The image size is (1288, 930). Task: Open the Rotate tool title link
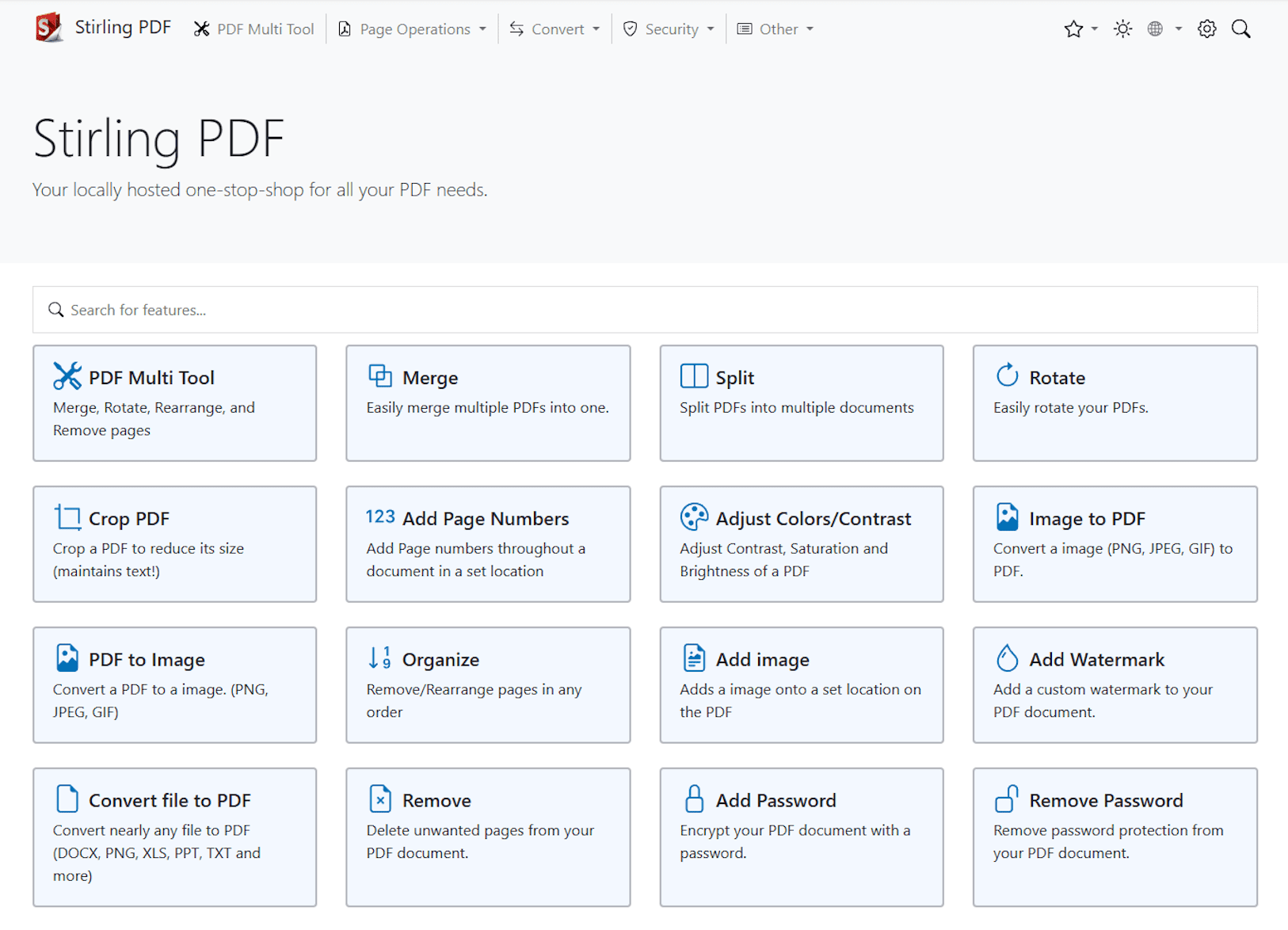(x=1057, y=378)
